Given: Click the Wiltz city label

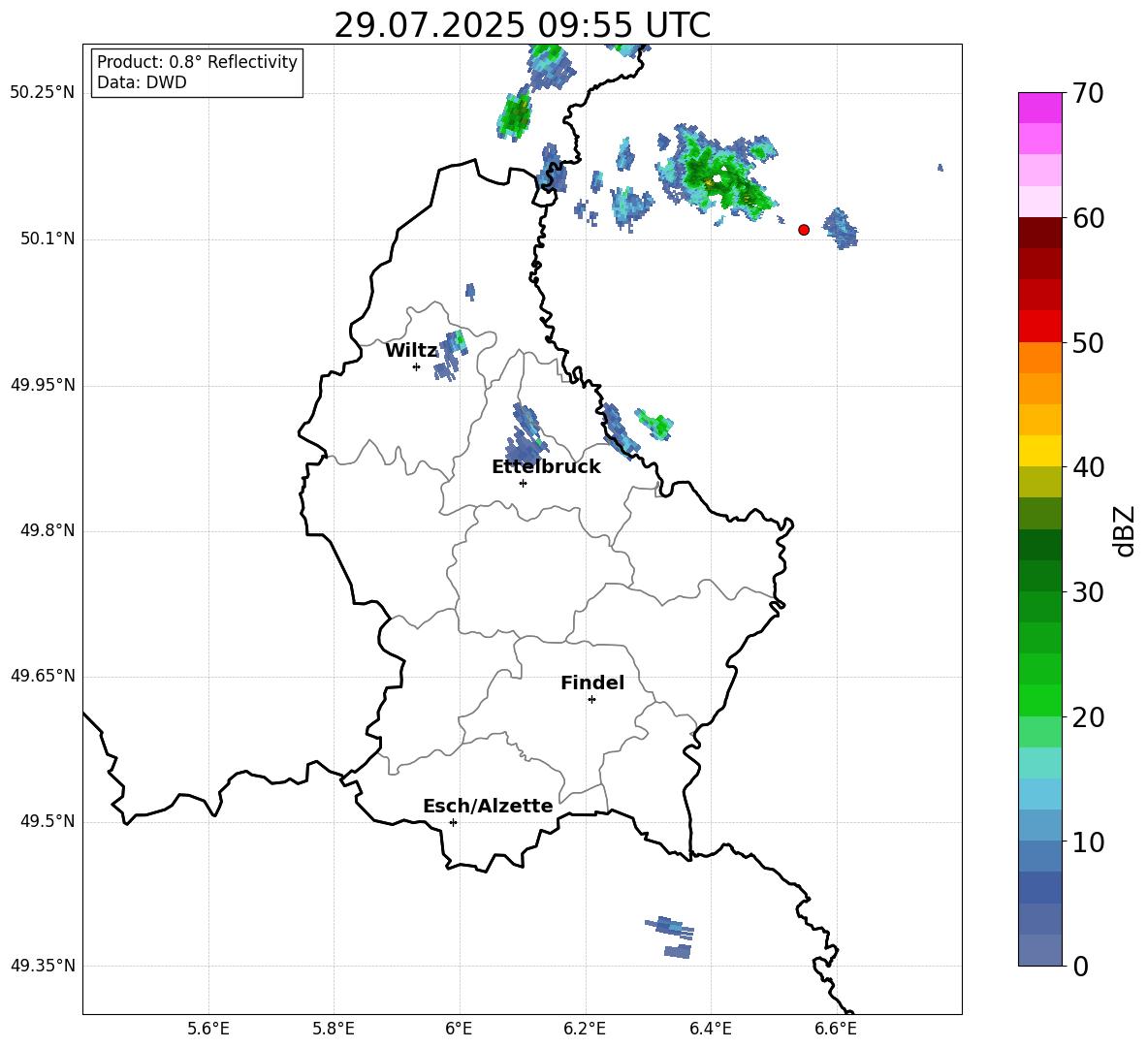Looking at the screenshot, I should click(411, 351).
